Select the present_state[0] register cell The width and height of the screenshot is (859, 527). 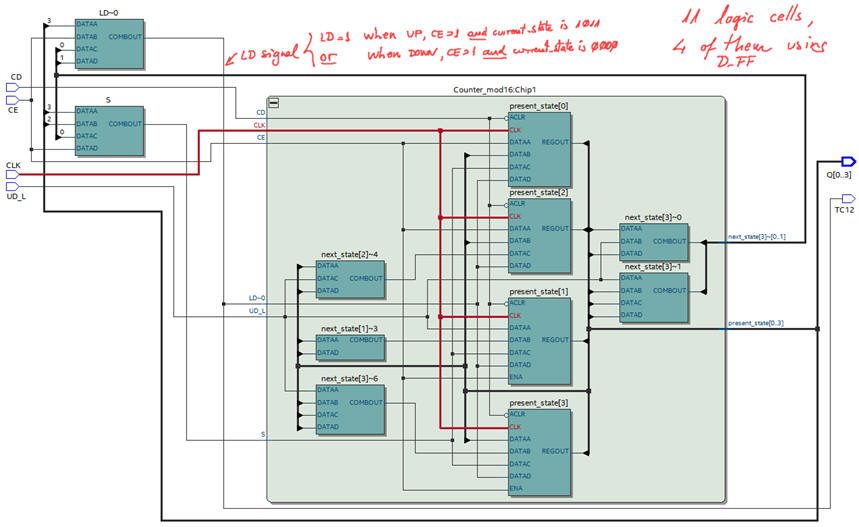540,149
